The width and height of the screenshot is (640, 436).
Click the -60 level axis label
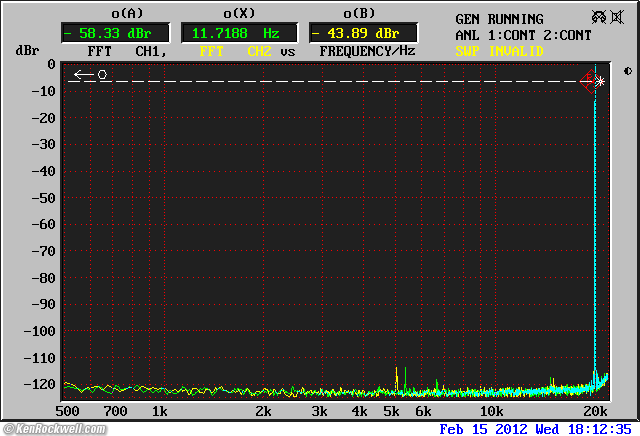point(44,224)
